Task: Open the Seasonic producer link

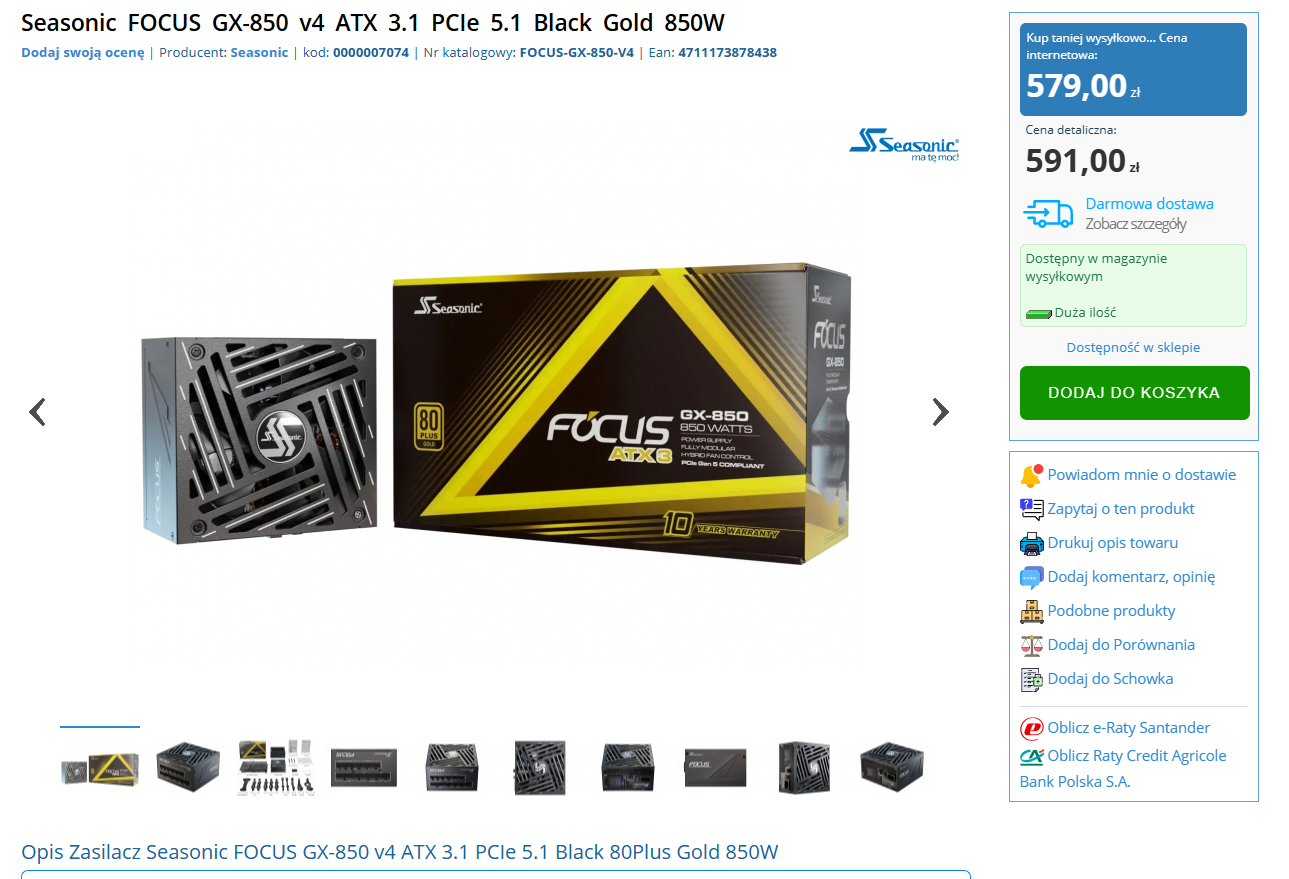Action: (x=259, y=53)
